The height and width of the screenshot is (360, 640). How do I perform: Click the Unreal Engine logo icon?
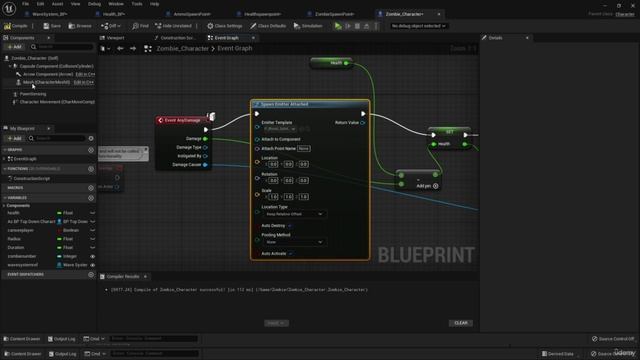(9, 8)
